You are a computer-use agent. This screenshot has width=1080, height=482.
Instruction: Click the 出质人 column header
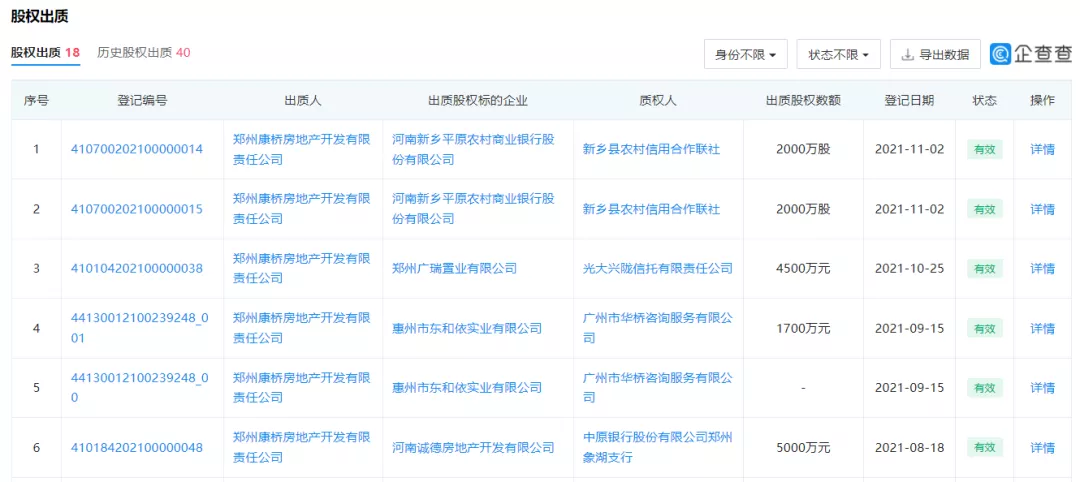303,101
